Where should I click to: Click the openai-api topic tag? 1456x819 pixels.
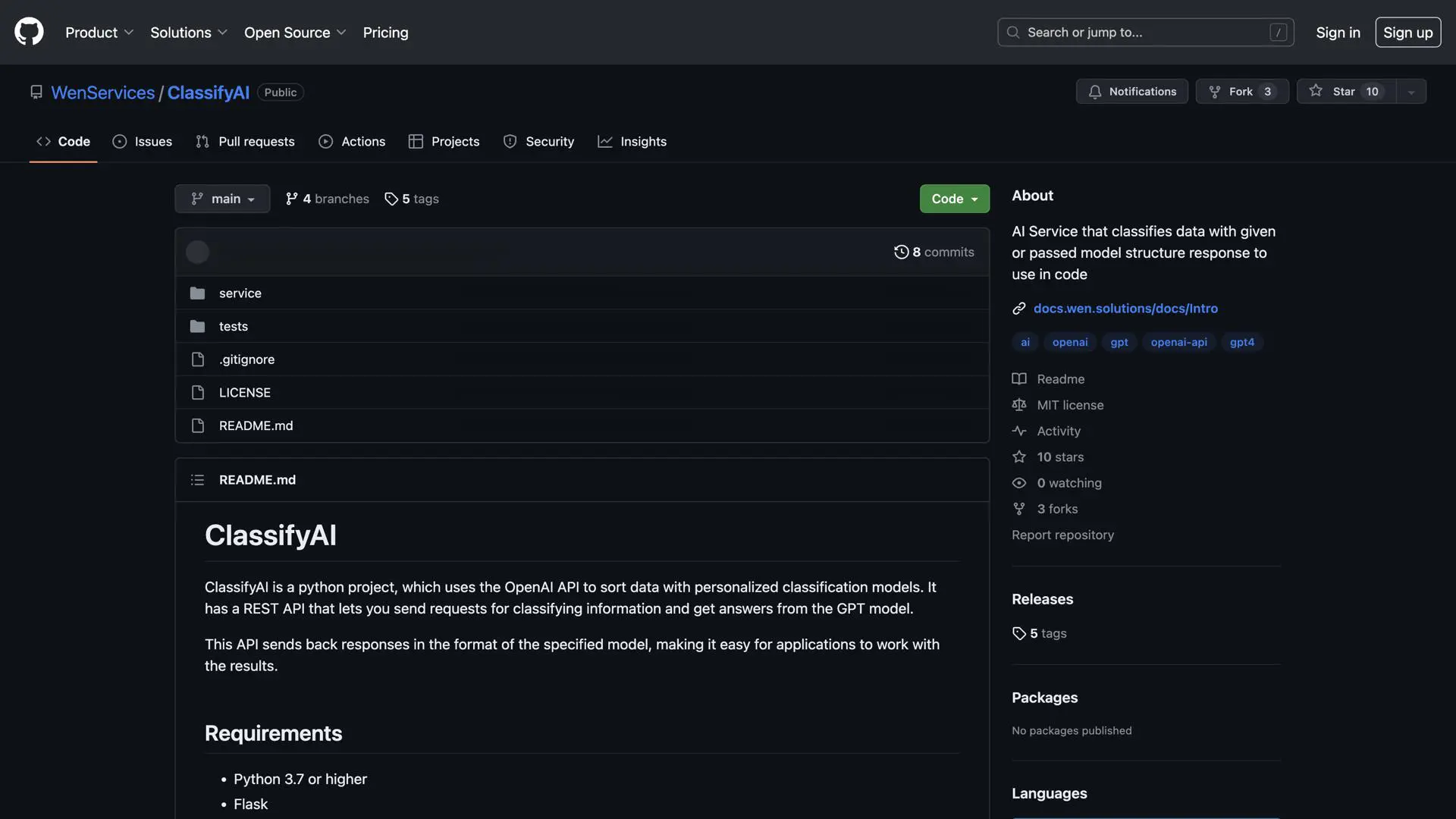pos(1178,342)
